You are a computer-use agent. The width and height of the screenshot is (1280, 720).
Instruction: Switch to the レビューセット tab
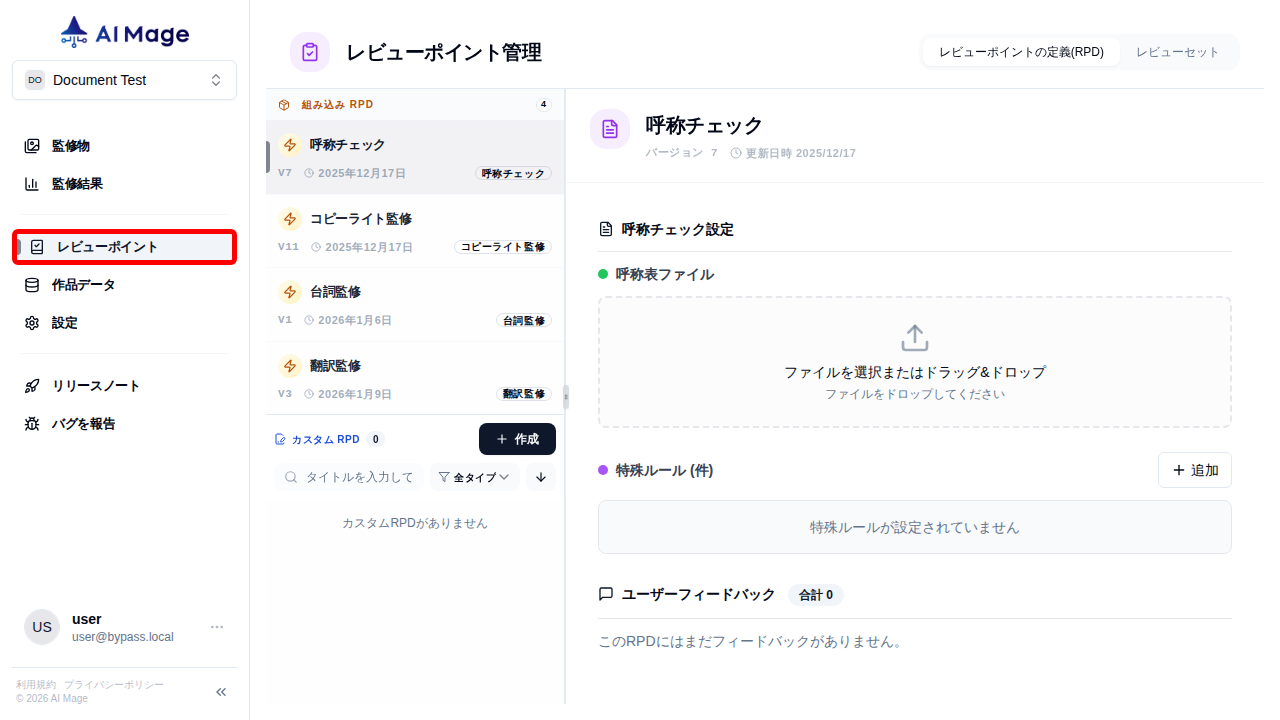tap(1179, 51)
